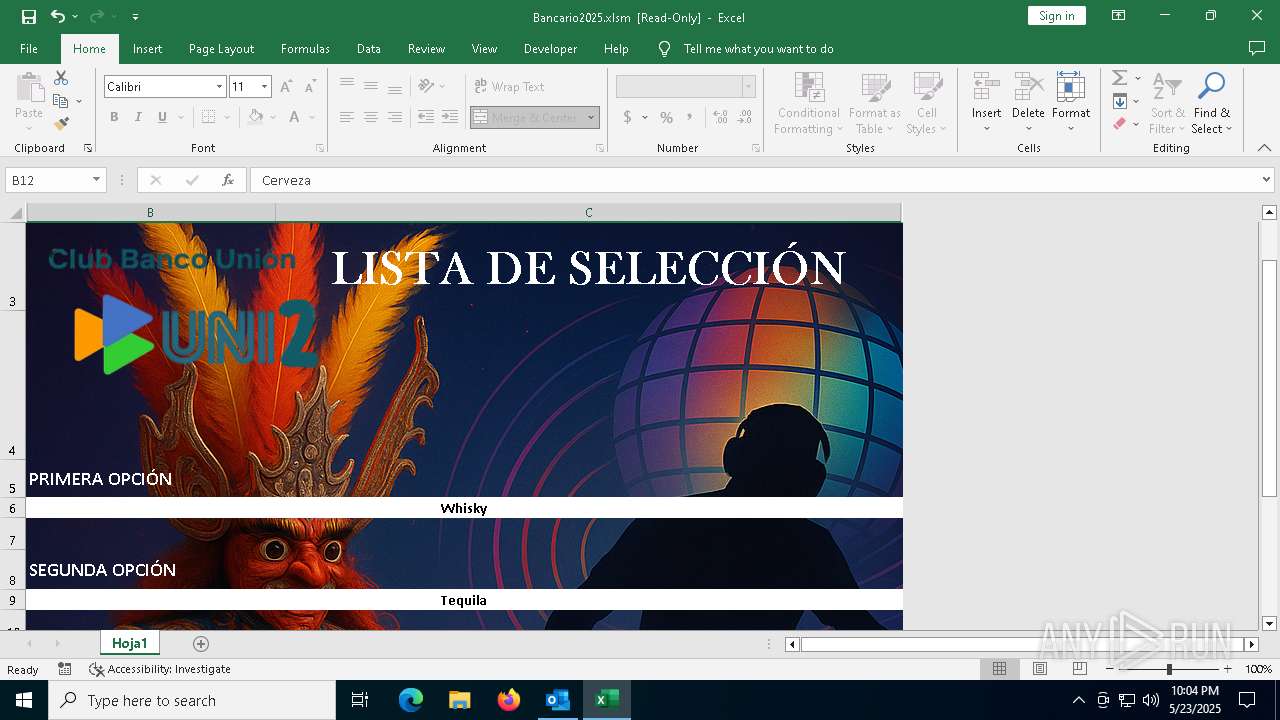Click Merge & Center
This screenshot has height=720, width=1280.
point(526,117)
